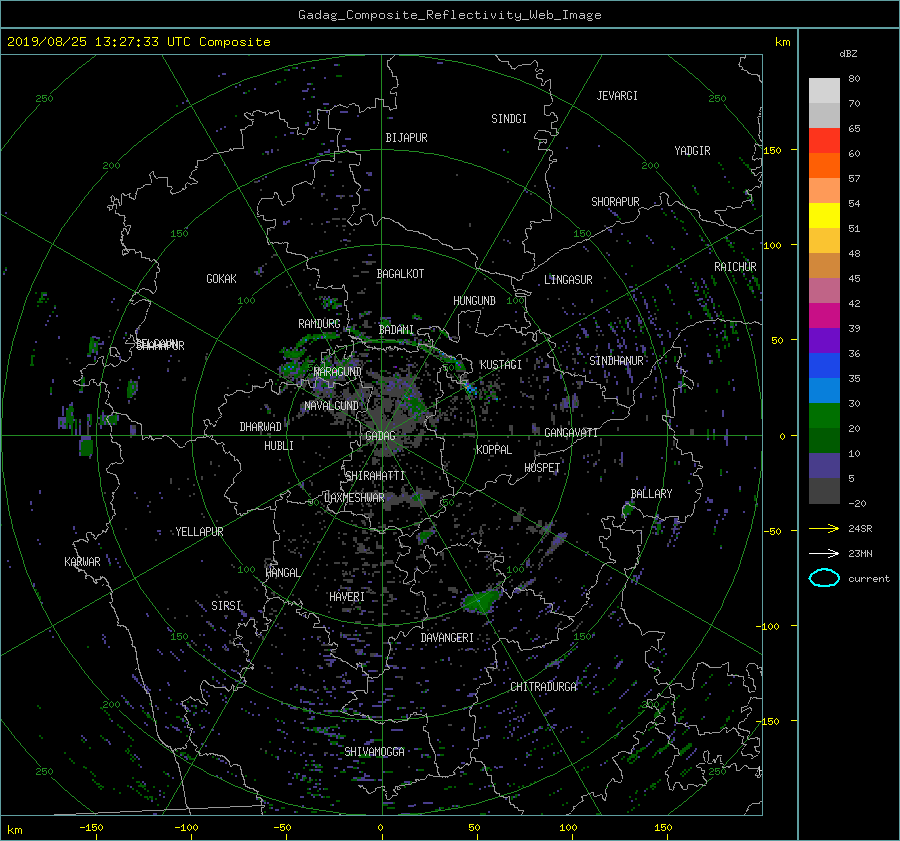Click the white 23MN arrow icon
This screenshot has width=900, height=841.
click(x=824, y=554)
